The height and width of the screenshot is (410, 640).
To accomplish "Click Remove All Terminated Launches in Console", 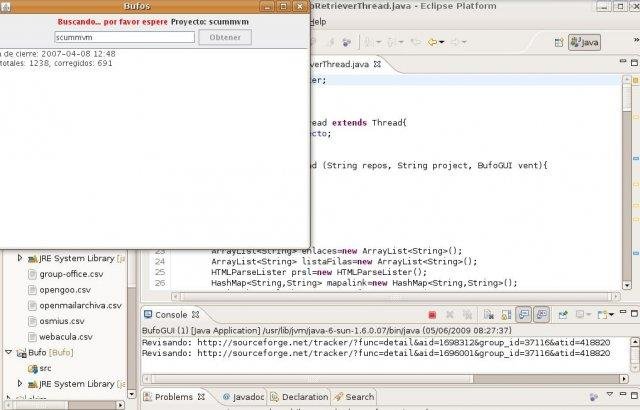I will tap(467, 315).
